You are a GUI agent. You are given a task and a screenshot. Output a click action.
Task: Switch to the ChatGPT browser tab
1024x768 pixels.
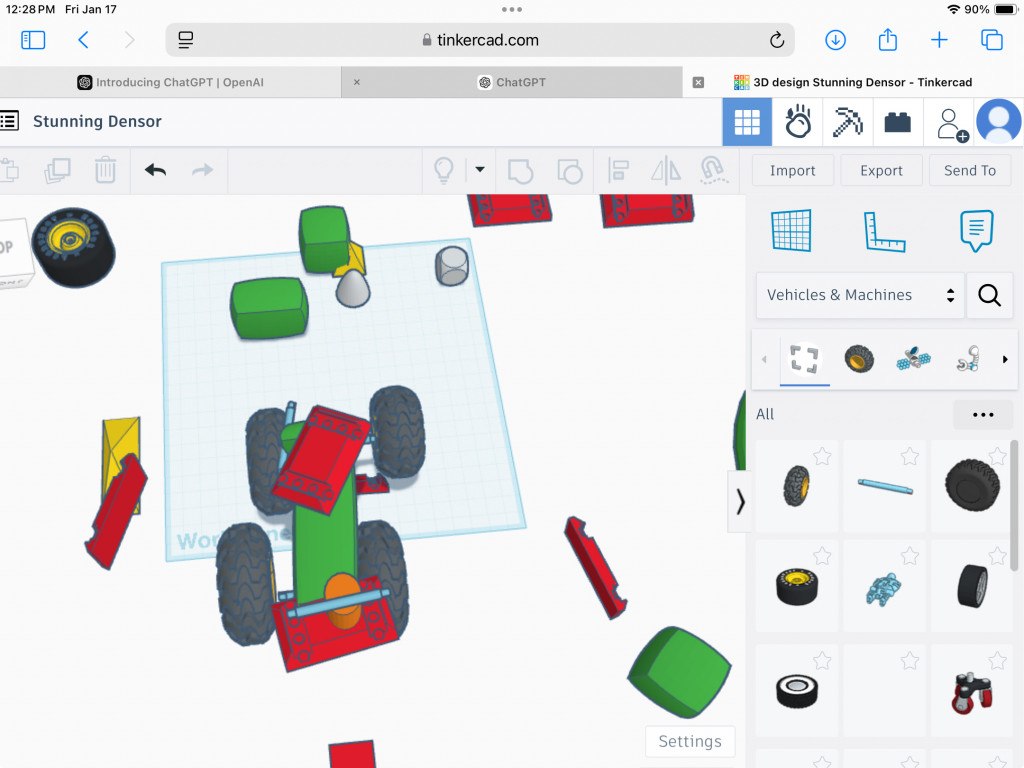pyautogui.click(x=520, y=82)
